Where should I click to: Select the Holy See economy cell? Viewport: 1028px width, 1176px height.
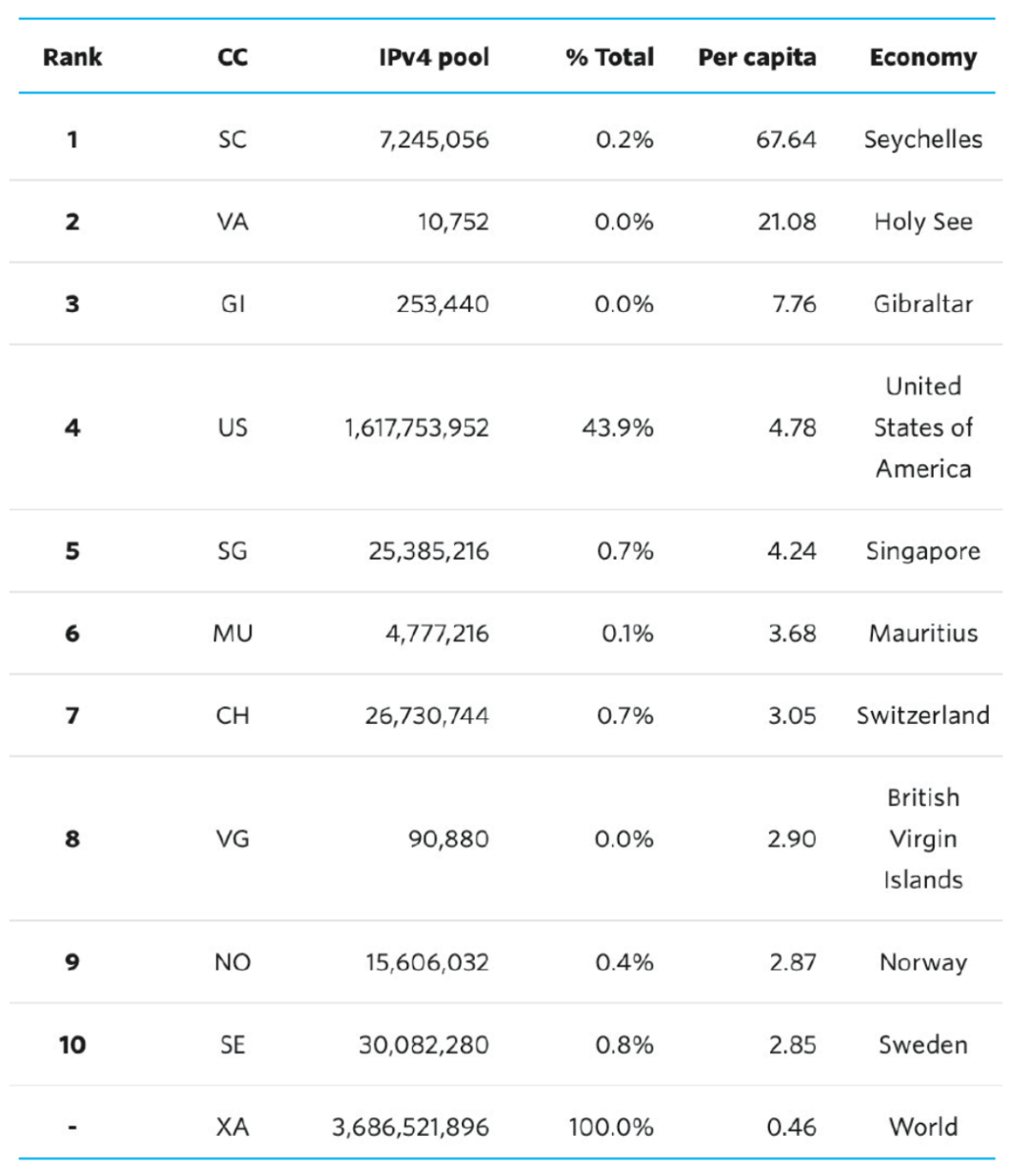pyautogui.click(x=923, y=223)
